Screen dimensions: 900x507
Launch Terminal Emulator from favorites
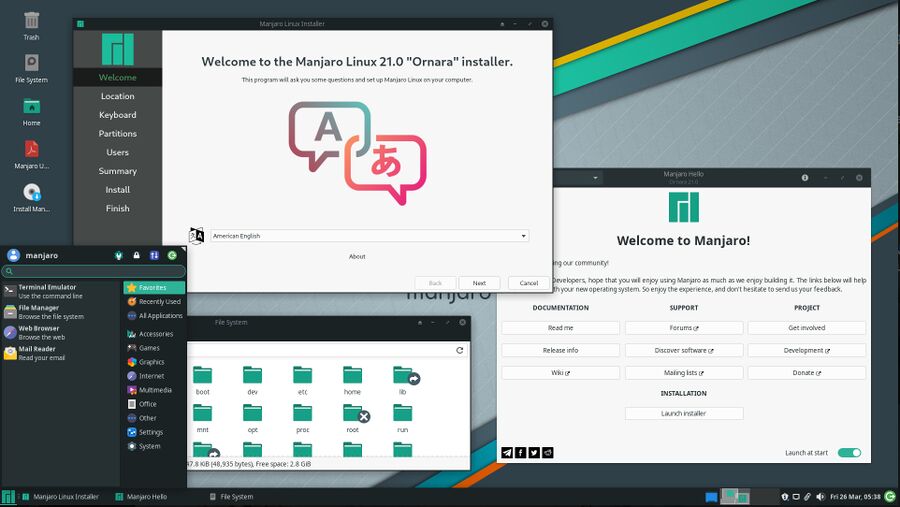pyautogui.click(x=61, y=291)
